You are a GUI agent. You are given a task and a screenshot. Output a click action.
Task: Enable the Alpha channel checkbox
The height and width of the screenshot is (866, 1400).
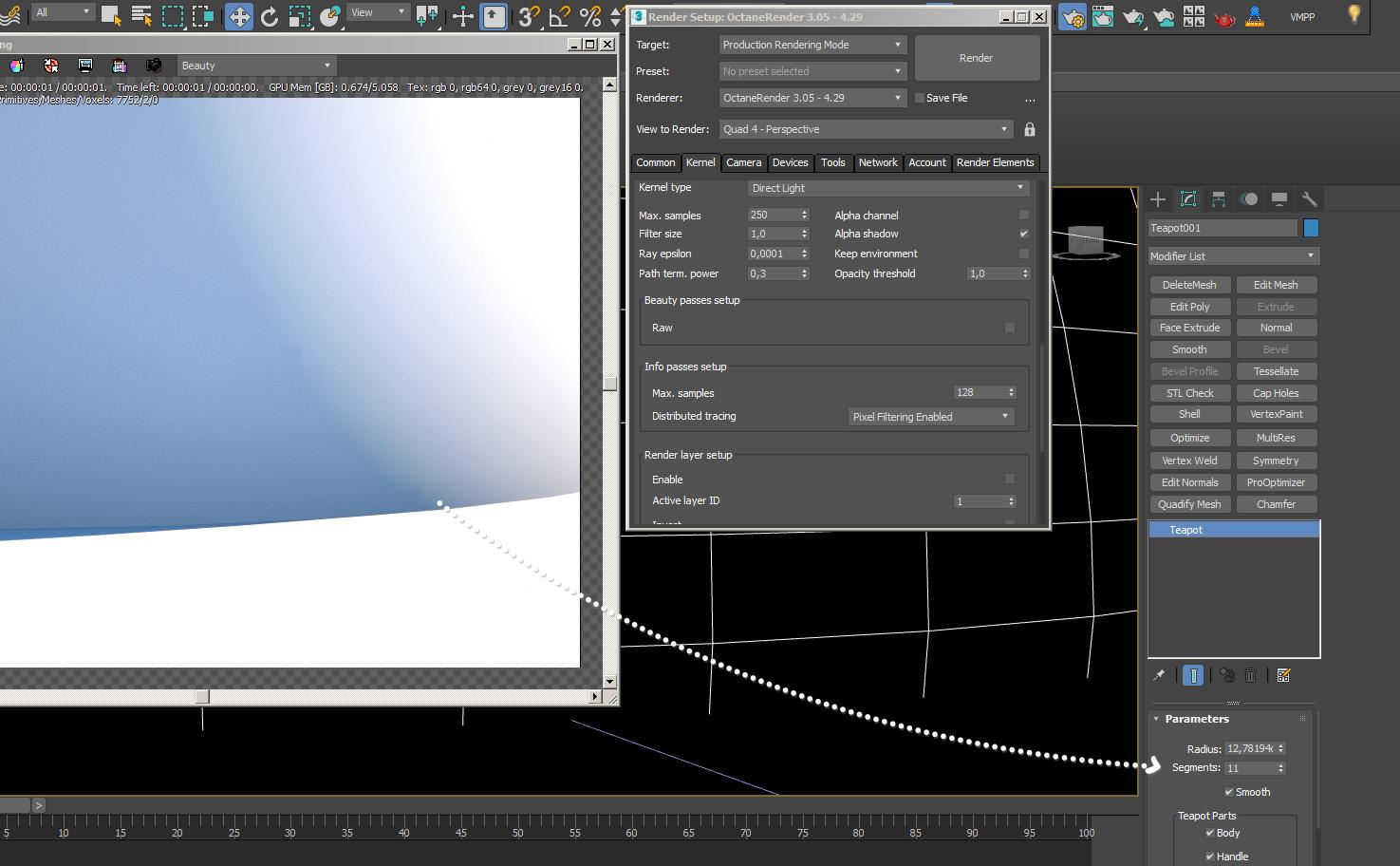pyautogui.click(x=1023, y=216)
